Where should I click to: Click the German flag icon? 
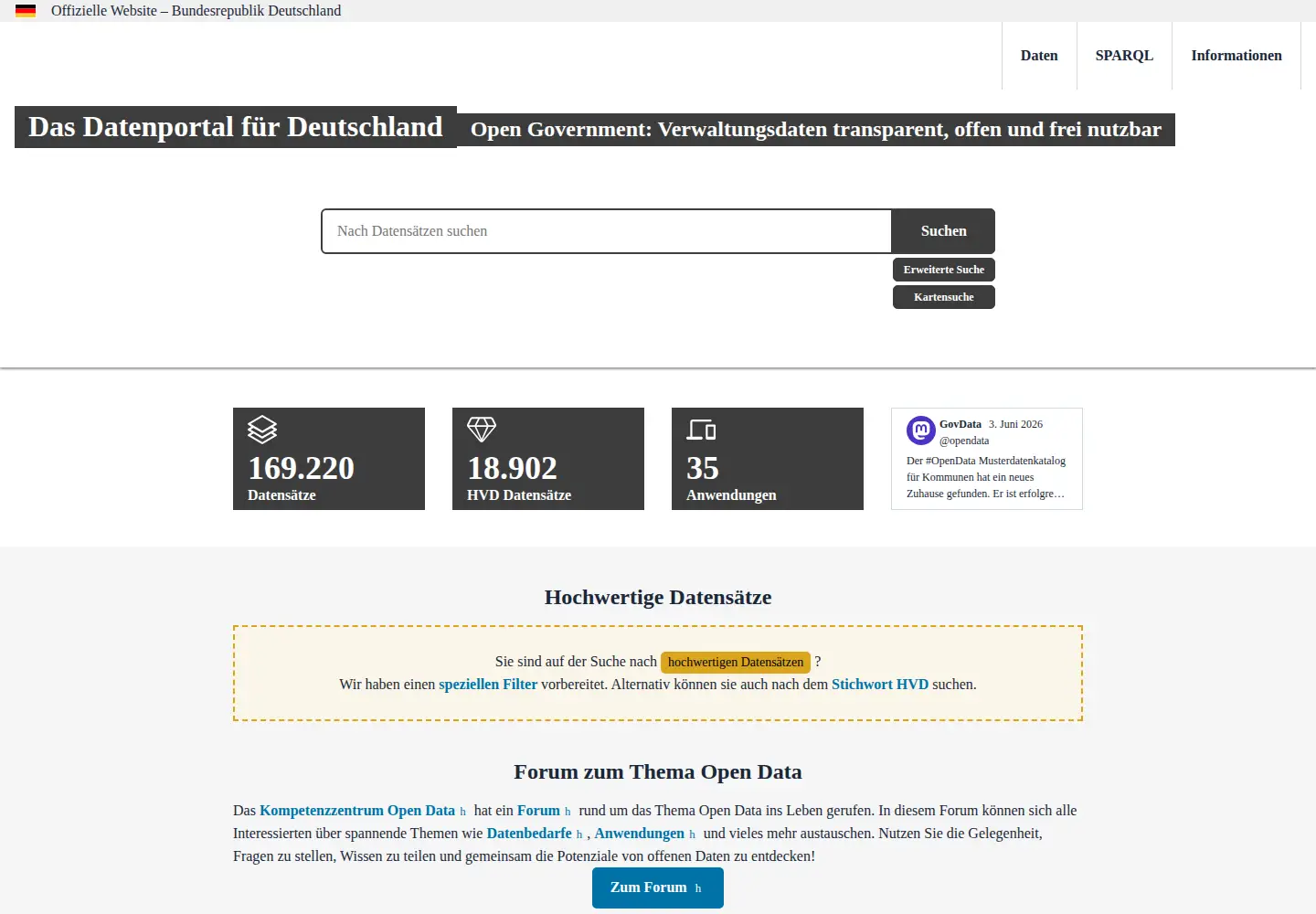[x=26, y=11]
